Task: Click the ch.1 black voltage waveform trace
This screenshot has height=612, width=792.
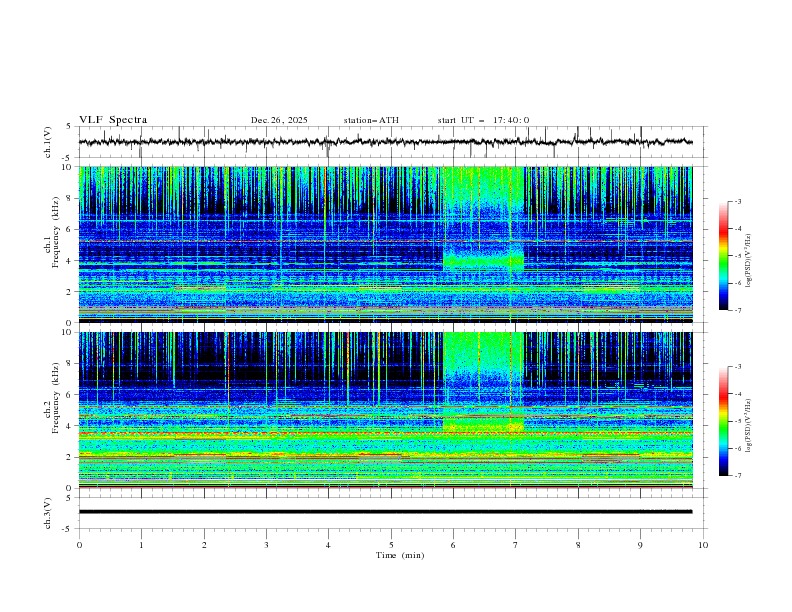Action: click(385, 142)
